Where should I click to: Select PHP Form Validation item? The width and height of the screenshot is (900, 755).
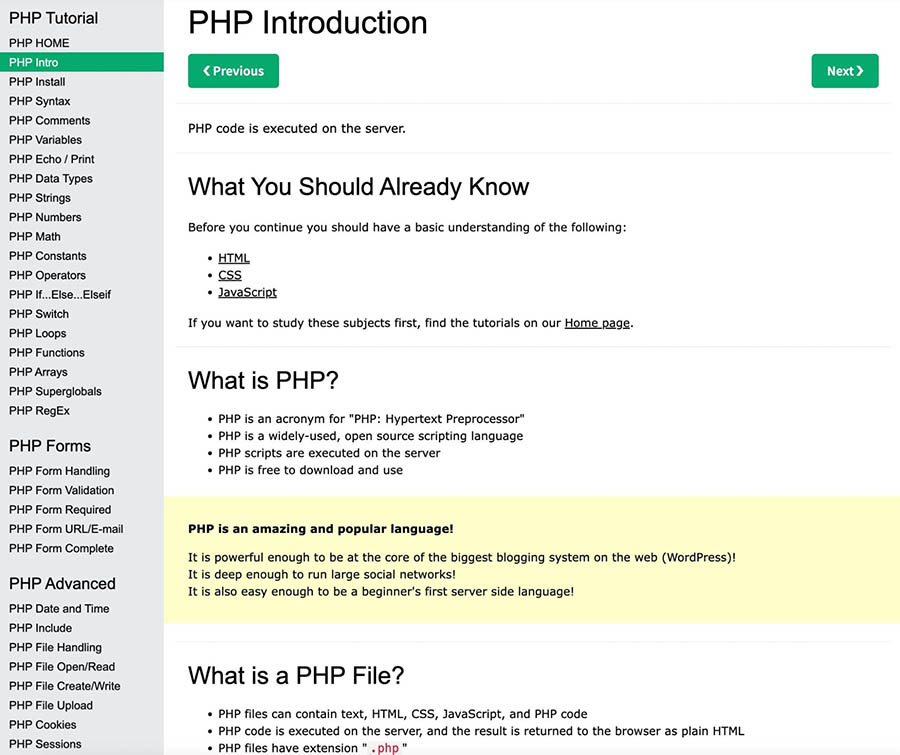tap(61, 490)
